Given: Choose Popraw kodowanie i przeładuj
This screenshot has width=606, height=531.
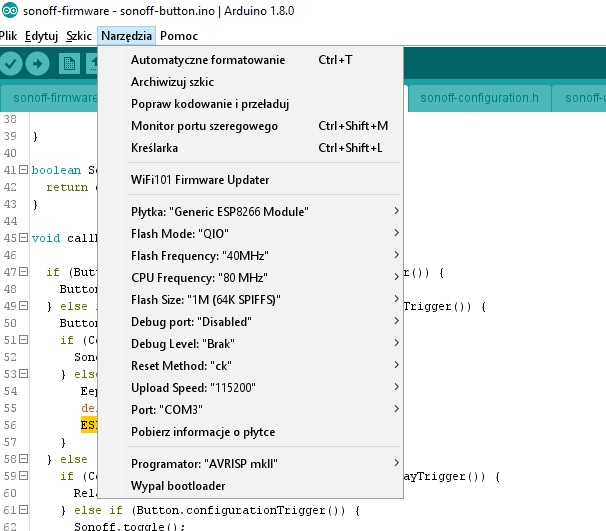Looking at the screenshot, I should click(x=250, y=104).
